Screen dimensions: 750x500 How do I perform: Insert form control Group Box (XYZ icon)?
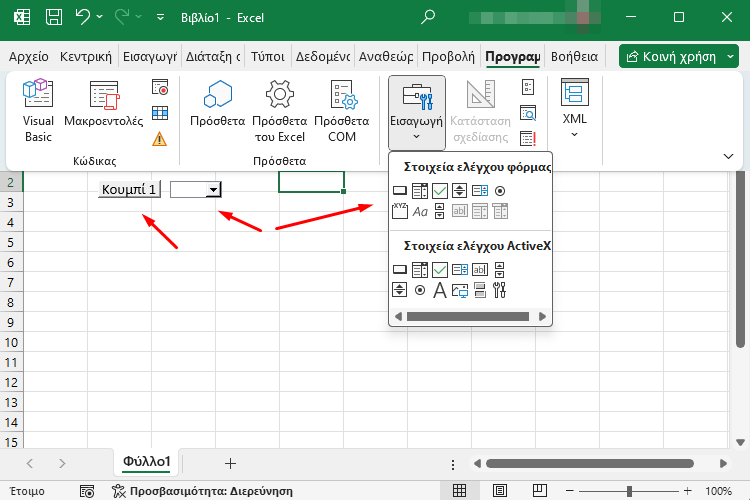pyautogui.click(x=399, y=211)
